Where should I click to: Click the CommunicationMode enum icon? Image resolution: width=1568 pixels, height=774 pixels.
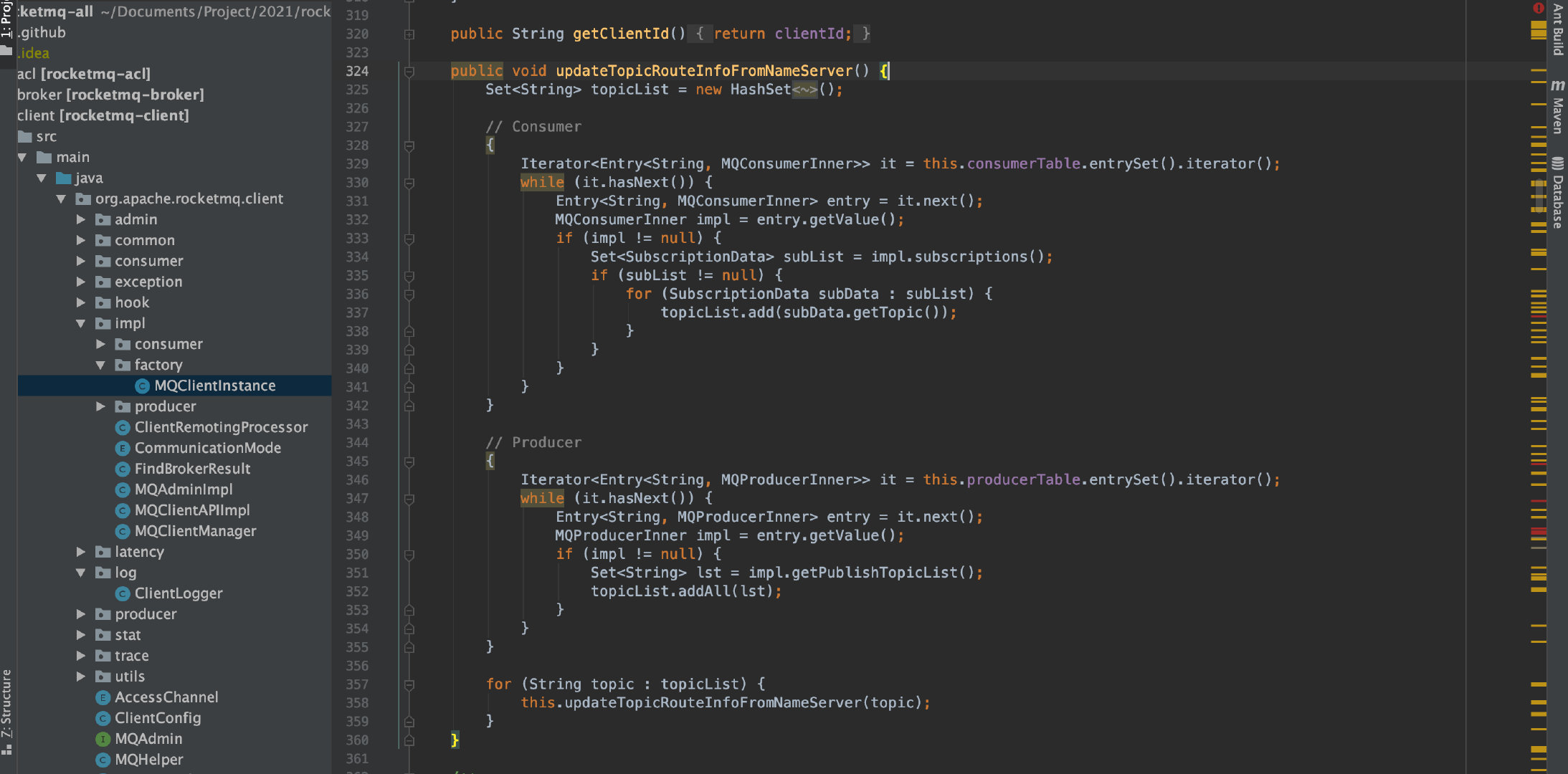pyautogui.click(x=123, y=448)
